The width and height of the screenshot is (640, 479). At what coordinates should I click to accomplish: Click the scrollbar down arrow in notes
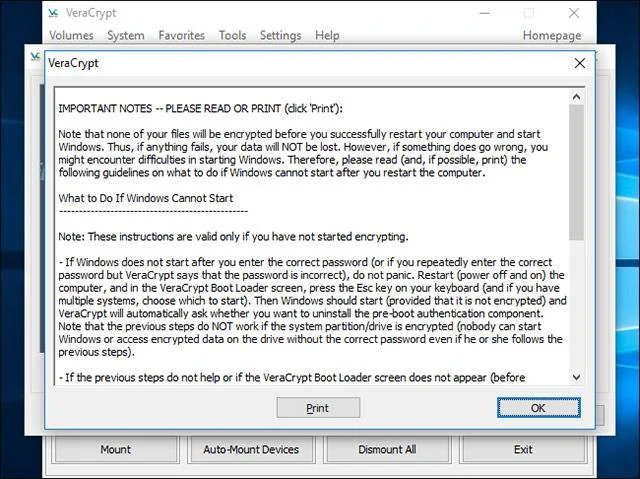(576, 377)
